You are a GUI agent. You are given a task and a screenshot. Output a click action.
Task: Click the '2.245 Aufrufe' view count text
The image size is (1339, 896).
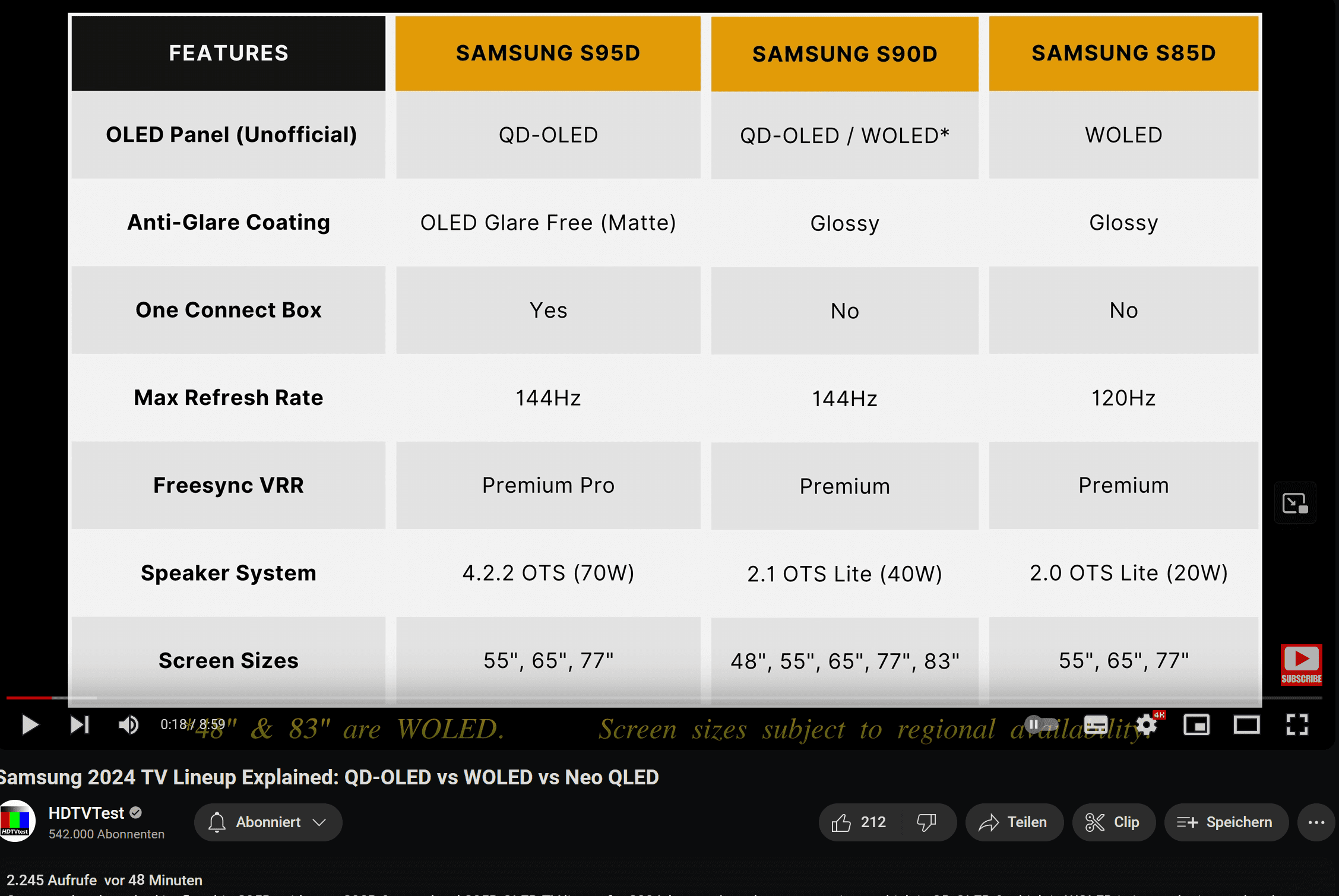pyautogui.click(x=52, y=880)
